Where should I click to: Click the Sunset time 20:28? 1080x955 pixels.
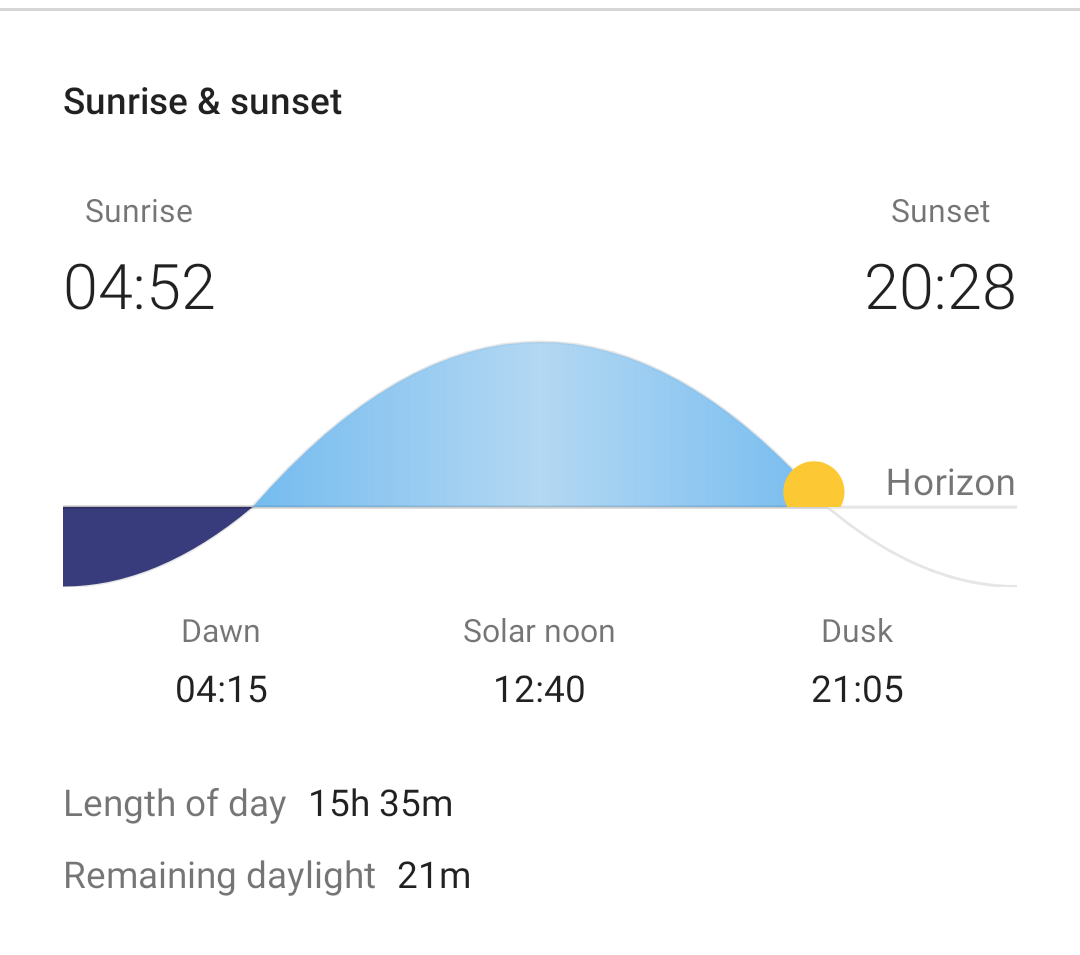click(x=940, y=288)
